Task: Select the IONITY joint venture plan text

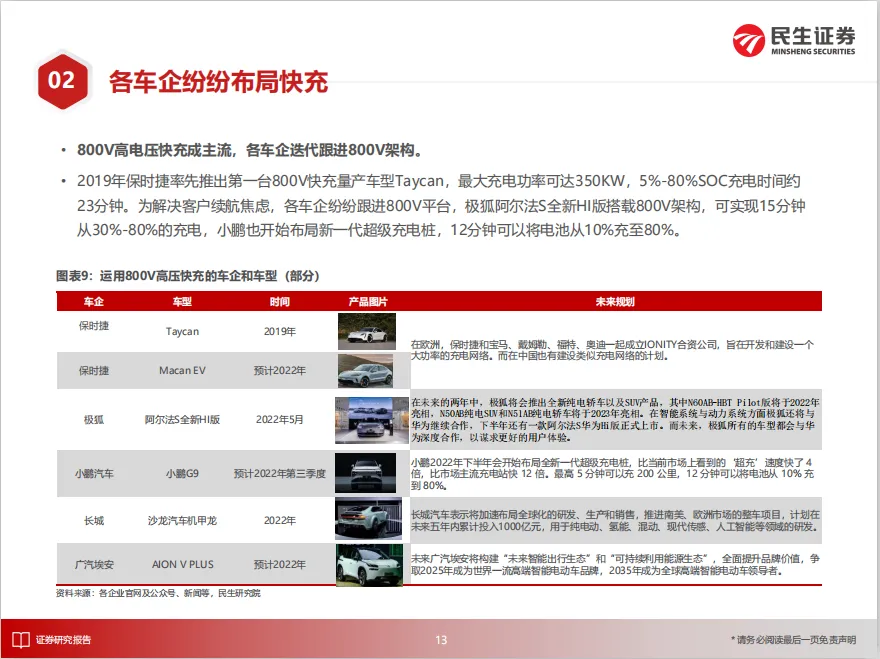Action: 612,350
